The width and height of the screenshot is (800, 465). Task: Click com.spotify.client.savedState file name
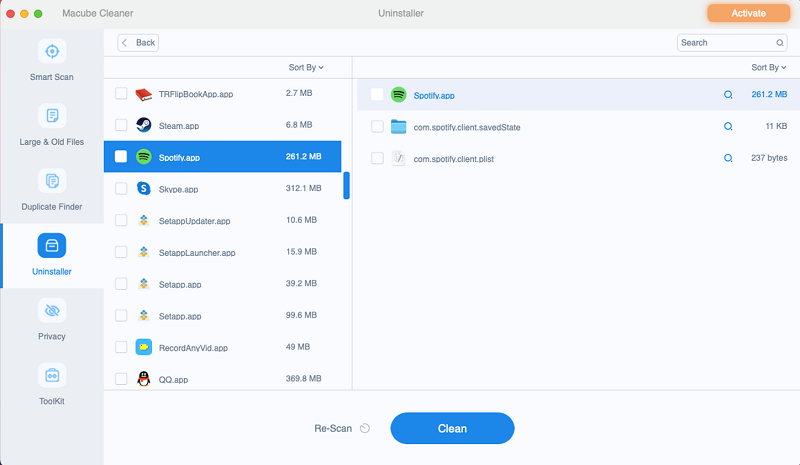(467, 128)
